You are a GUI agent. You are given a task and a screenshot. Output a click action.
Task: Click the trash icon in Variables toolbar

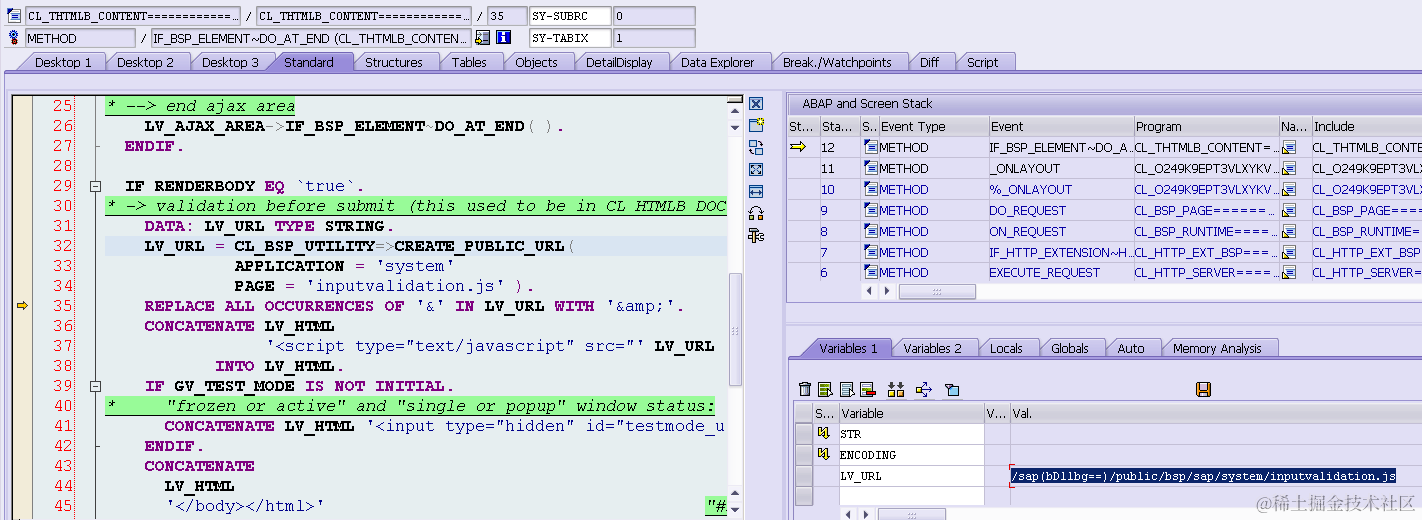[805, 389]
